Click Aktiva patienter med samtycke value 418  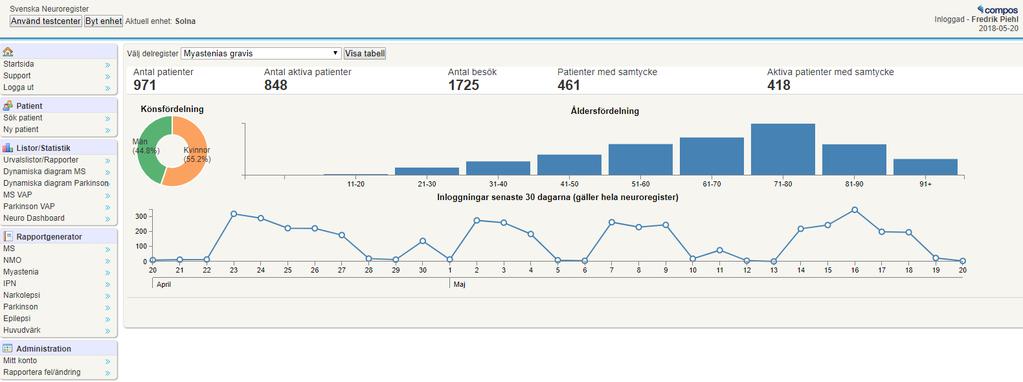(x=779, y=85)
